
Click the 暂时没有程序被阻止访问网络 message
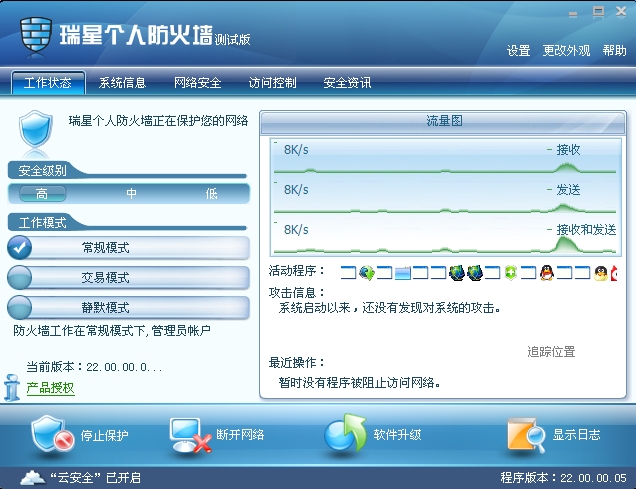click(x=359, y=382)
